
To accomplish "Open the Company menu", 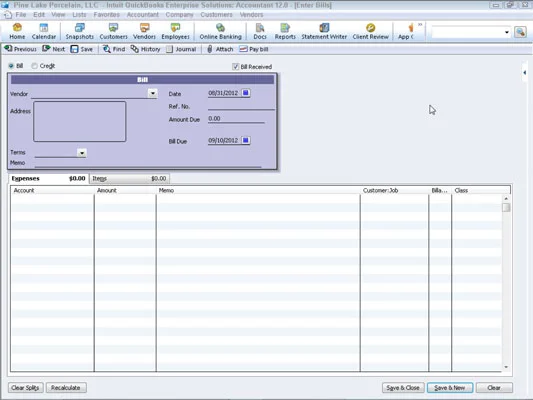I will (179, 15).
